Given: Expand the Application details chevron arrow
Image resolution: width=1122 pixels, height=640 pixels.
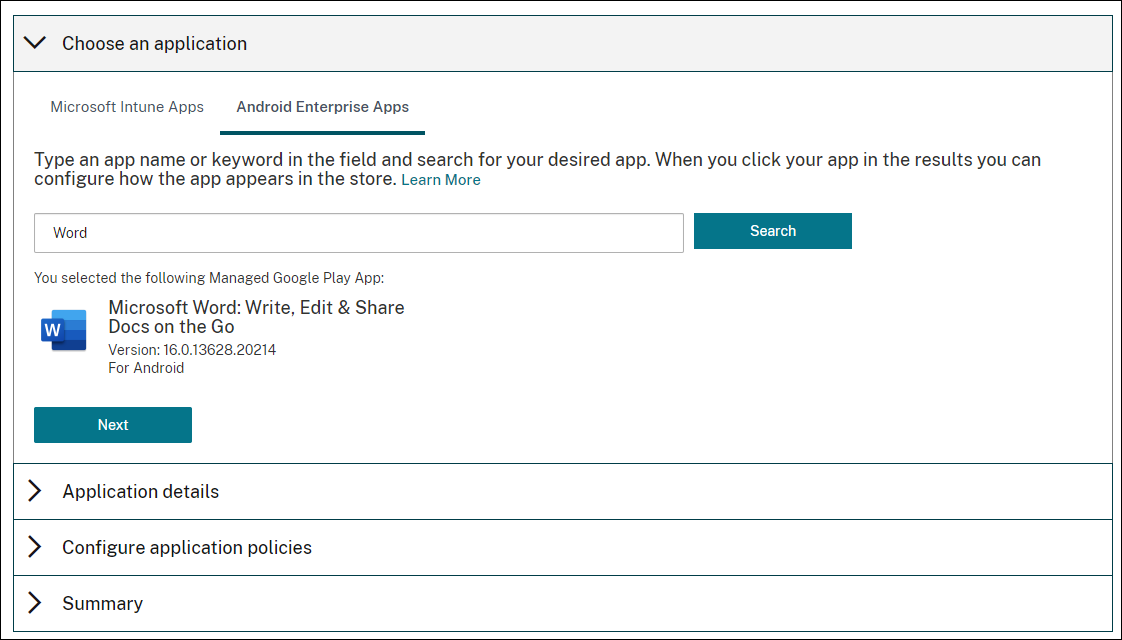Looking at the screenshot, I should [35, 491].
